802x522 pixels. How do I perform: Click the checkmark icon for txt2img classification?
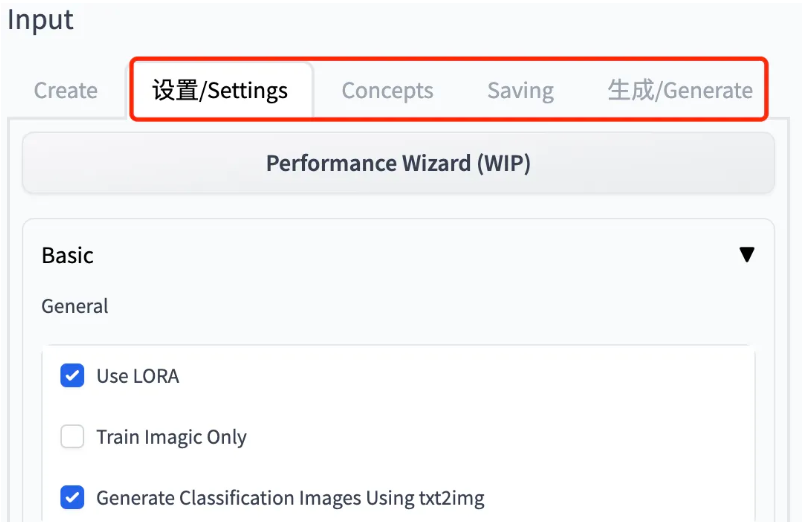pos(72,497)
